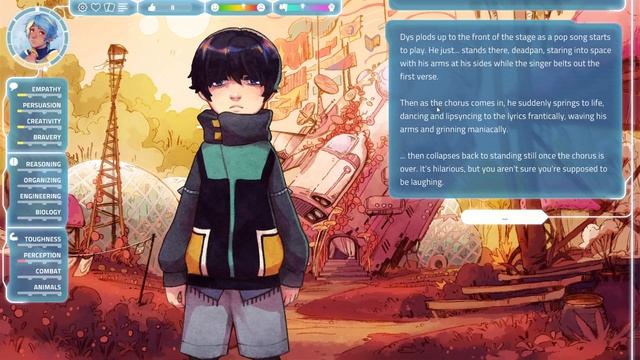640x360 pixels.
Task: Click the flexed arm physical skills icon
Action: pos(13,237)
